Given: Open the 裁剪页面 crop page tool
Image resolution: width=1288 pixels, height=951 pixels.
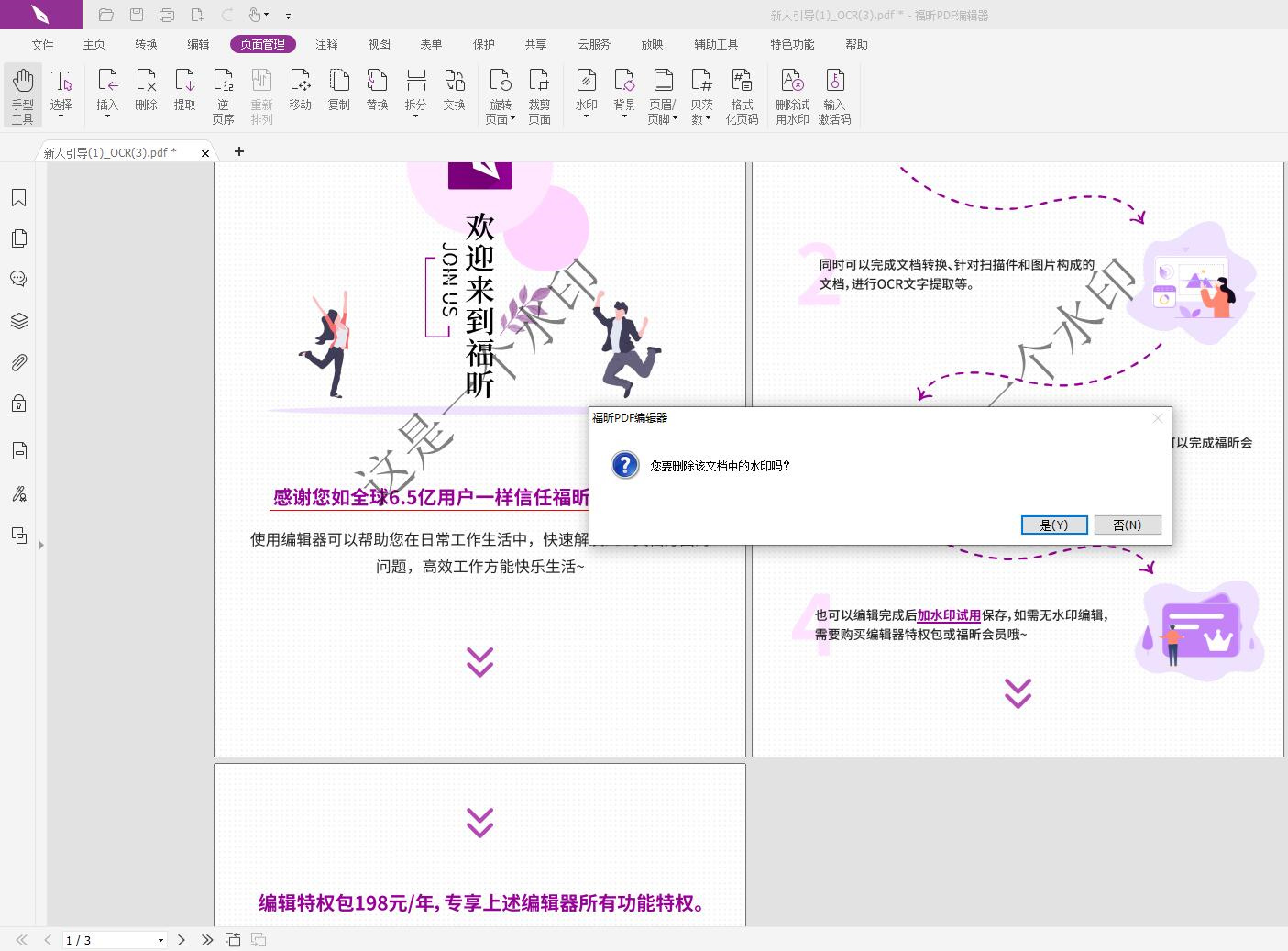Looking at the screenshot, I should (x=540, y=94).
